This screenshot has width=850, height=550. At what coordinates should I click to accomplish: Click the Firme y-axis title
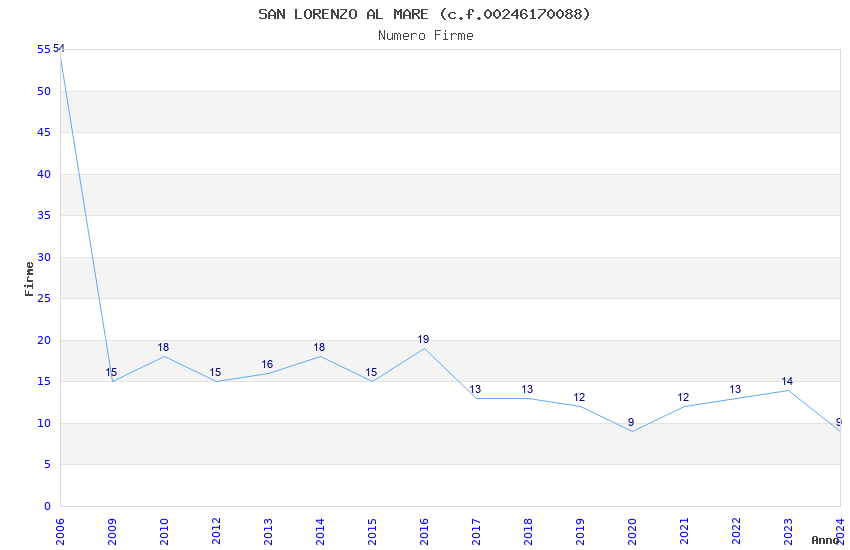(x=29, y=278)
